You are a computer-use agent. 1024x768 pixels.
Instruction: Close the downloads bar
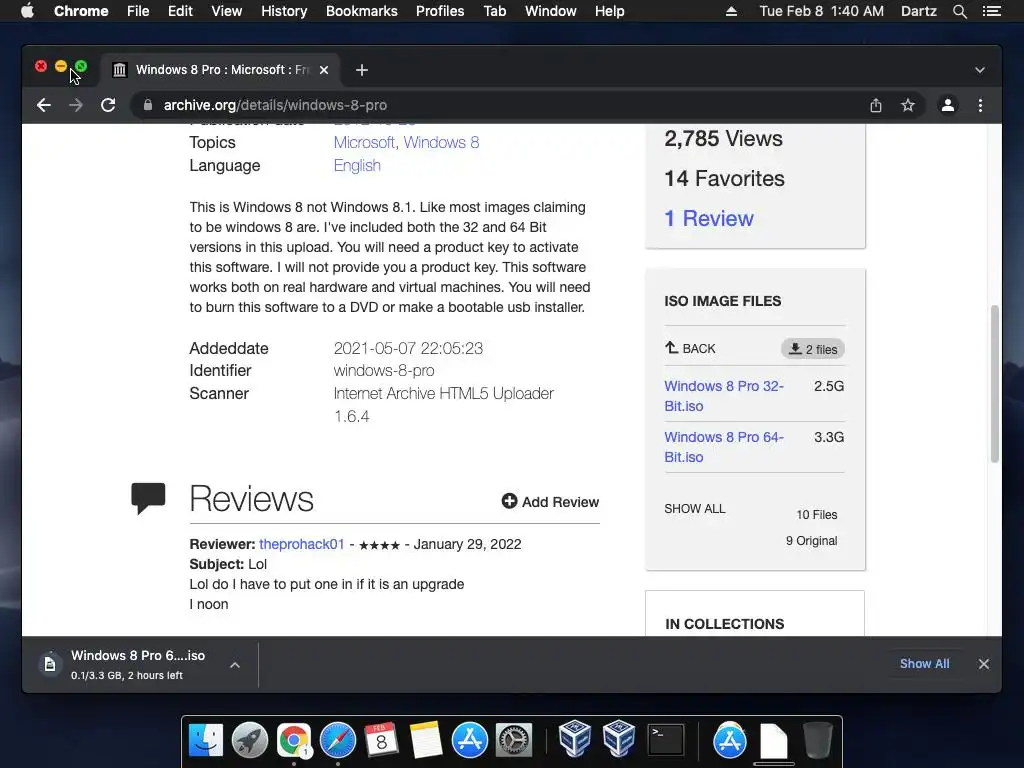click(x=984, y=664)
